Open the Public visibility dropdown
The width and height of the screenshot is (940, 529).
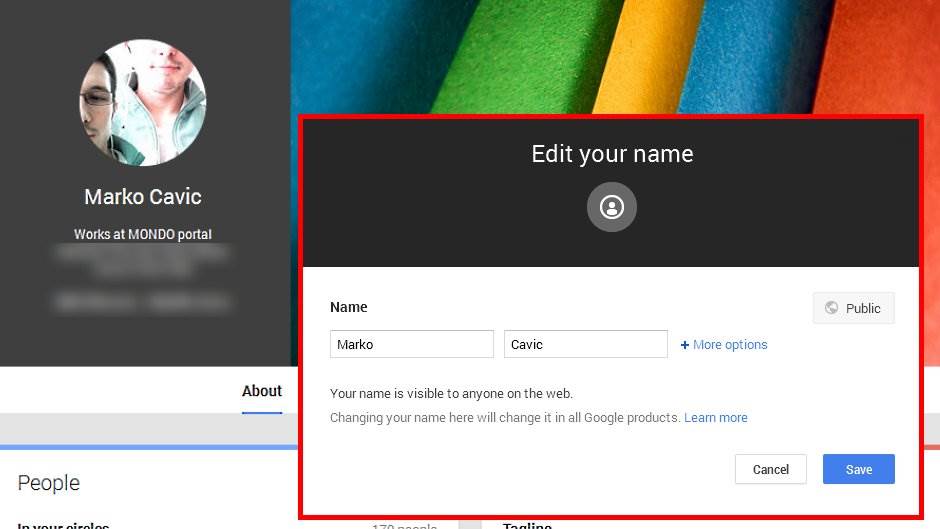click(853, 308)
